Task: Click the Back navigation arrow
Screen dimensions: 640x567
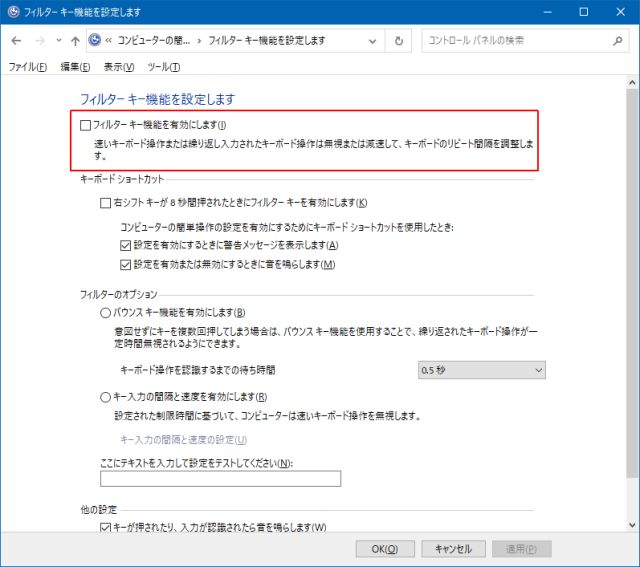Action: [x=17, y=41]
